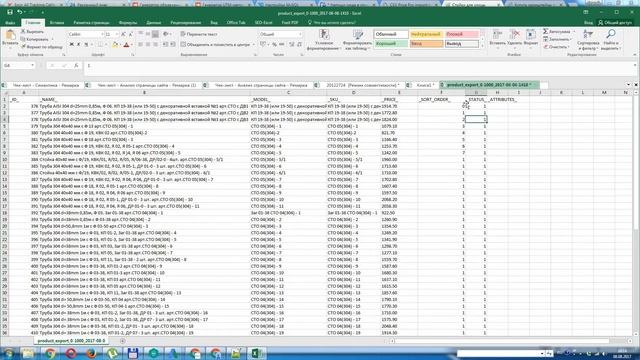Toggle center text horizontally
The image size is (640, 360).
click(x=148, y=44)
